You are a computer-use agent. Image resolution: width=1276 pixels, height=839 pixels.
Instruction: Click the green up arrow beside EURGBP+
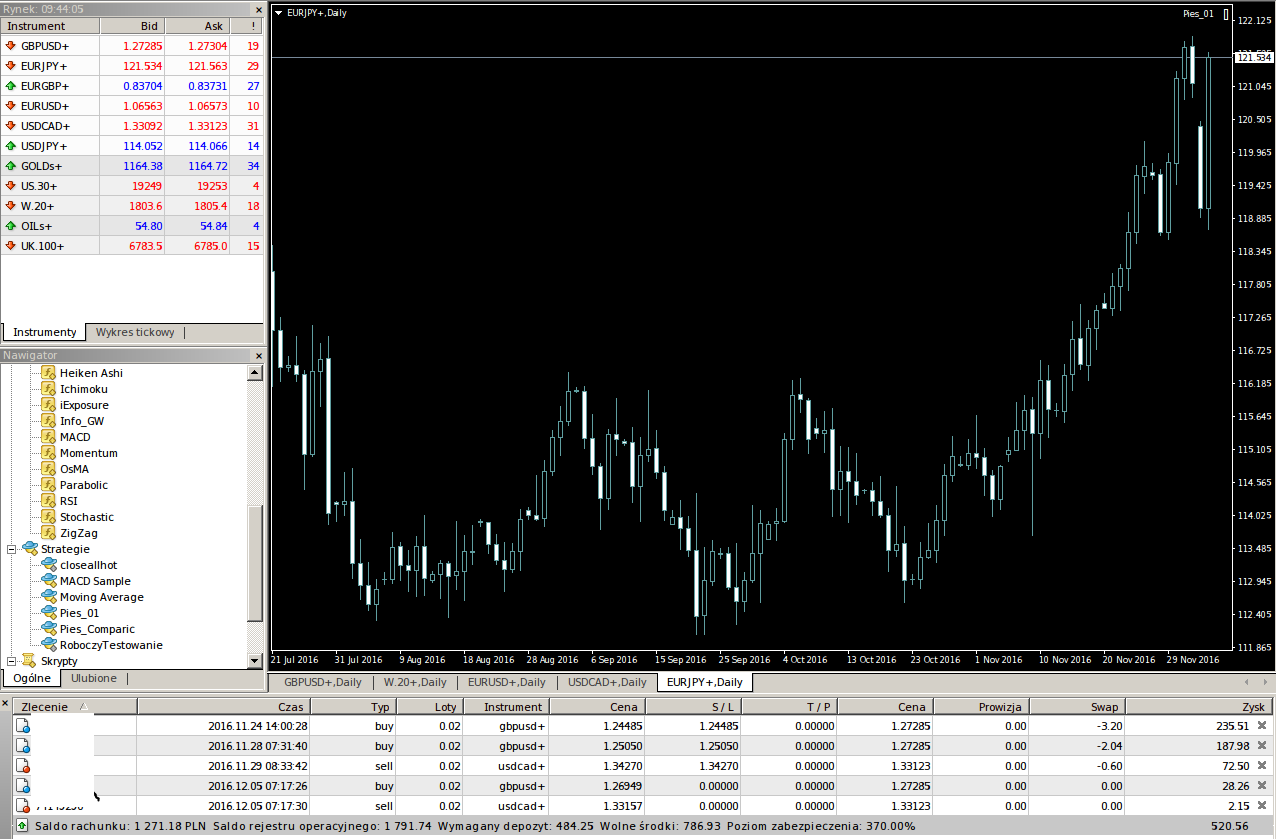(x=11, y=86)
